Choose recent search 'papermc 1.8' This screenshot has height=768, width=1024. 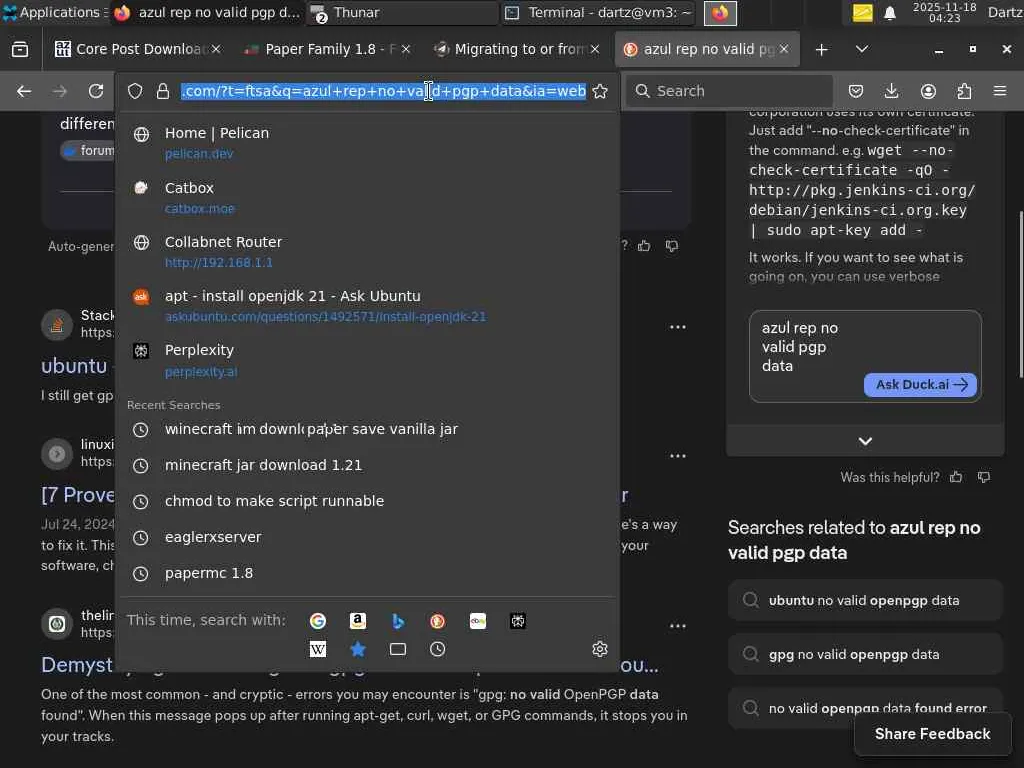(367, 573)
